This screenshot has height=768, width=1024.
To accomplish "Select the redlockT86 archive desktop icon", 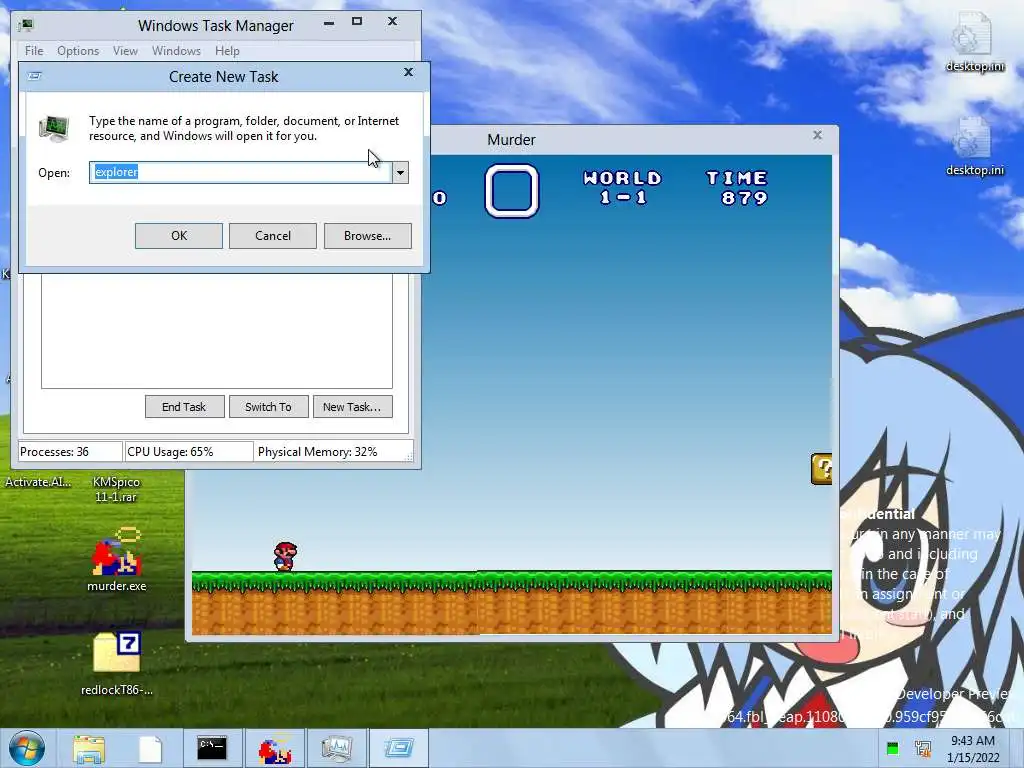I will click(x=117, y=663).
